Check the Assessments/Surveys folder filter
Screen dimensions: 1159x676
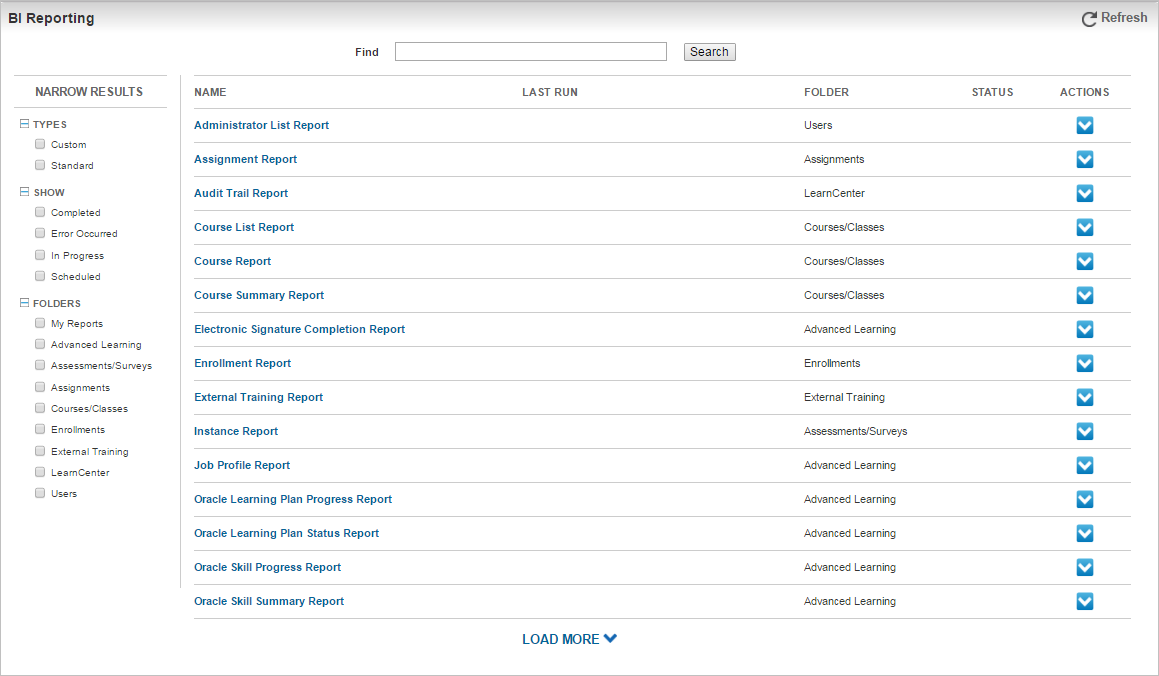tap(40, 365)
